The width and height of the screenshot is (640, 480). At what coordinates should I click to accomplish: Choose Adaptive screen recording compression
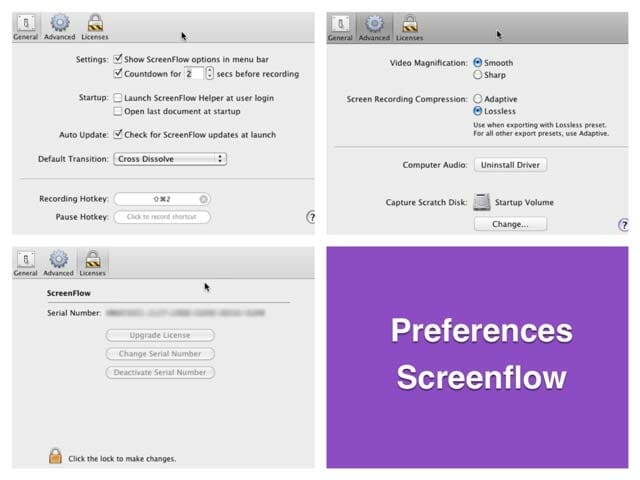tap(477, 99)
